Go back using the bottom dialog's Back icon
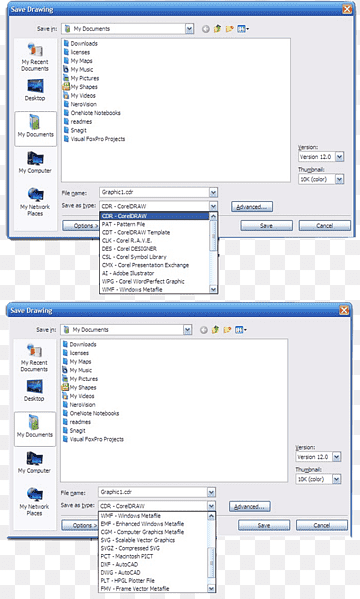360x599 pixels. [x=204, y=330]
